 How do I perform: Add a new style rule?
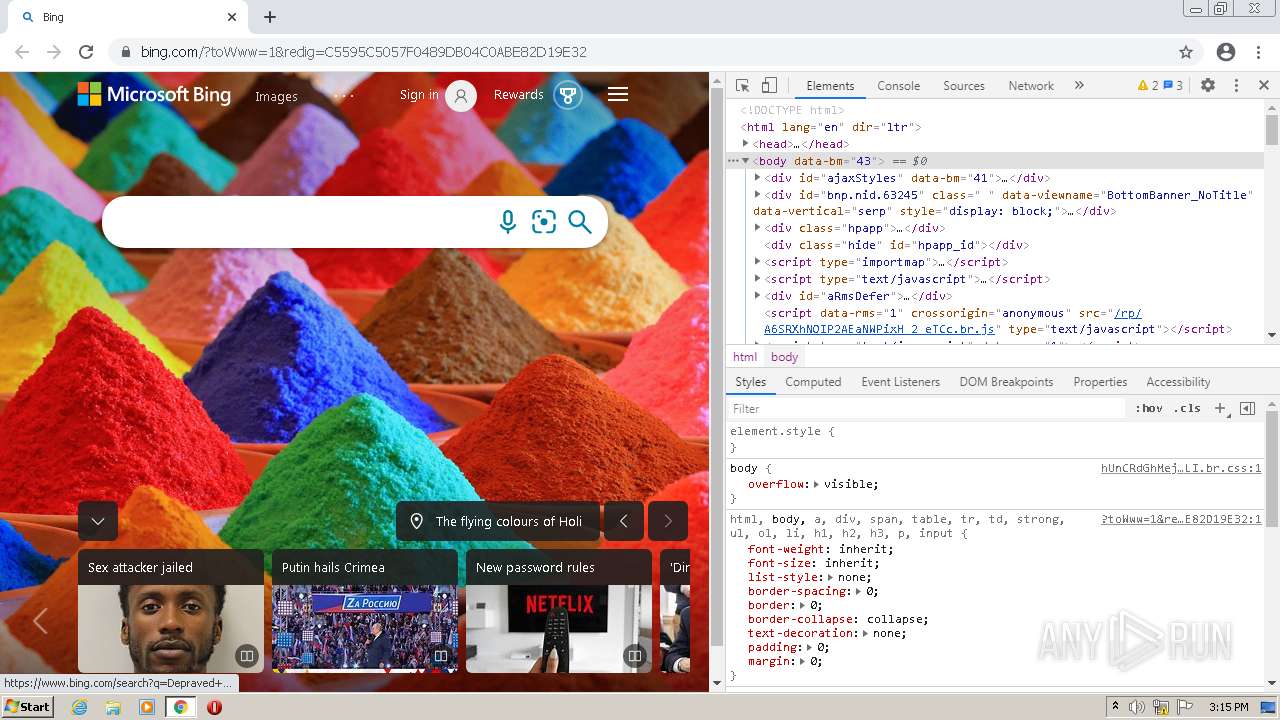click(x=1220, y=408)
